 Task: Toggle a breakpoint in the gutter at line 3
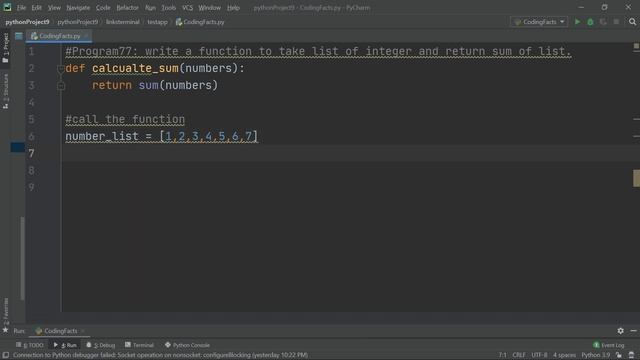pyautogui.click(x=49, y=85)
